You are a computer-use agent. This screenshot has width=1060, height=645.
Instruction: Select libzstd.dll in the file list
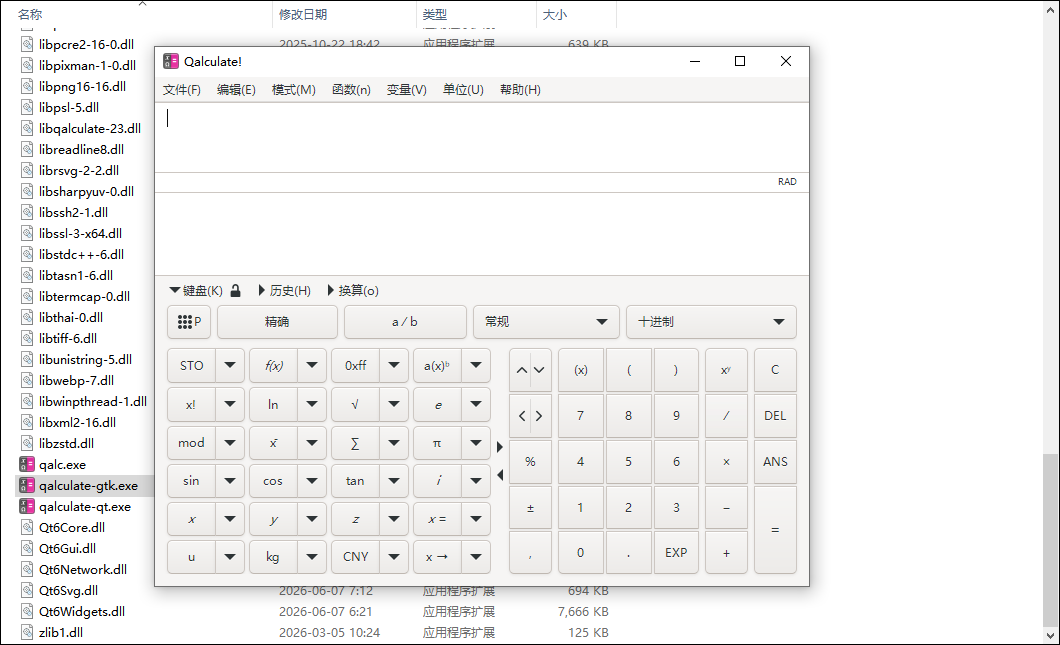click(x=66, y=444)
